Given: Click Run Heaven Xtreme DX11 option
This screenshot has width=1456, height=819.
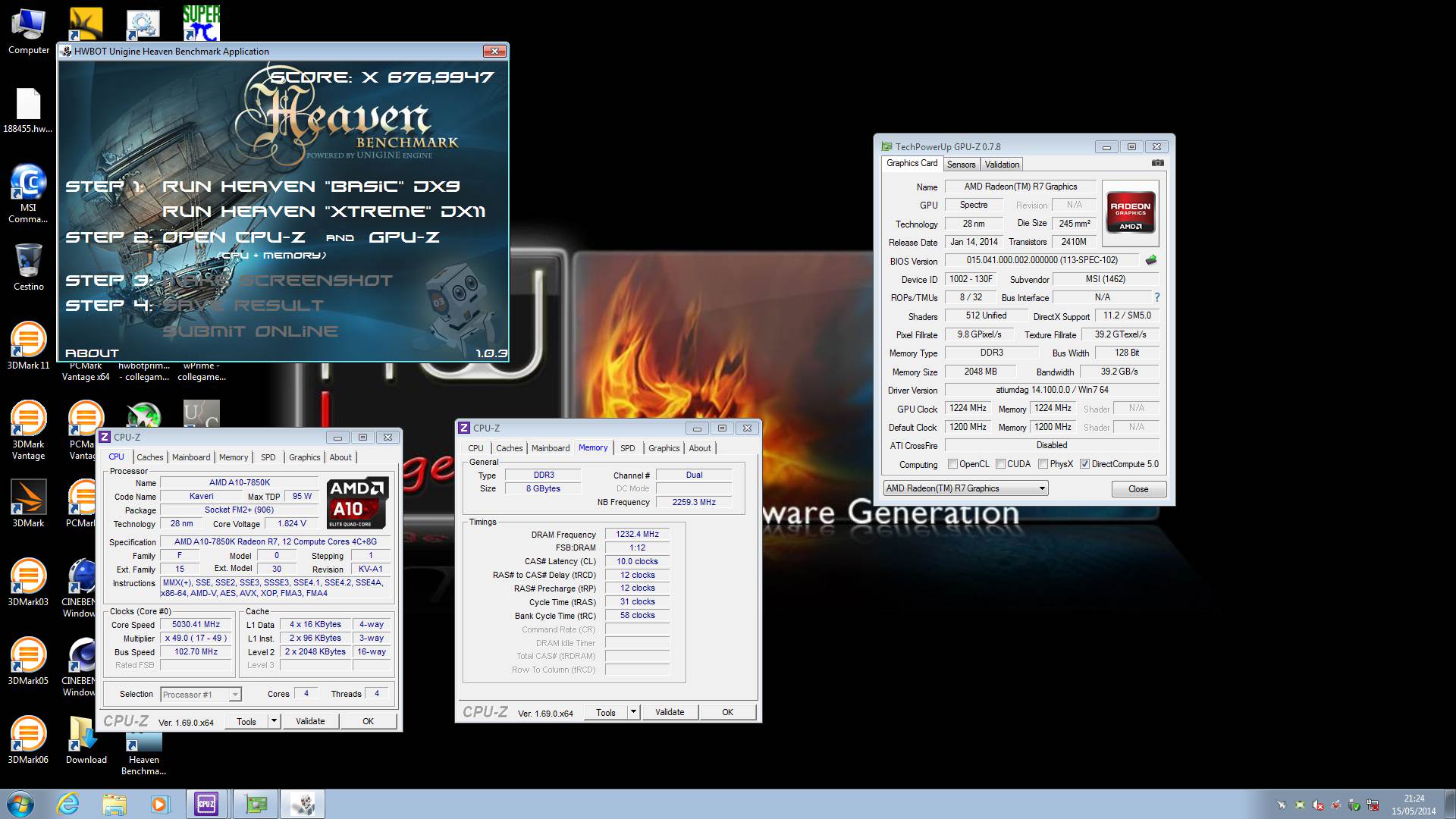Looking at the screenshot, I should (324, 212).
